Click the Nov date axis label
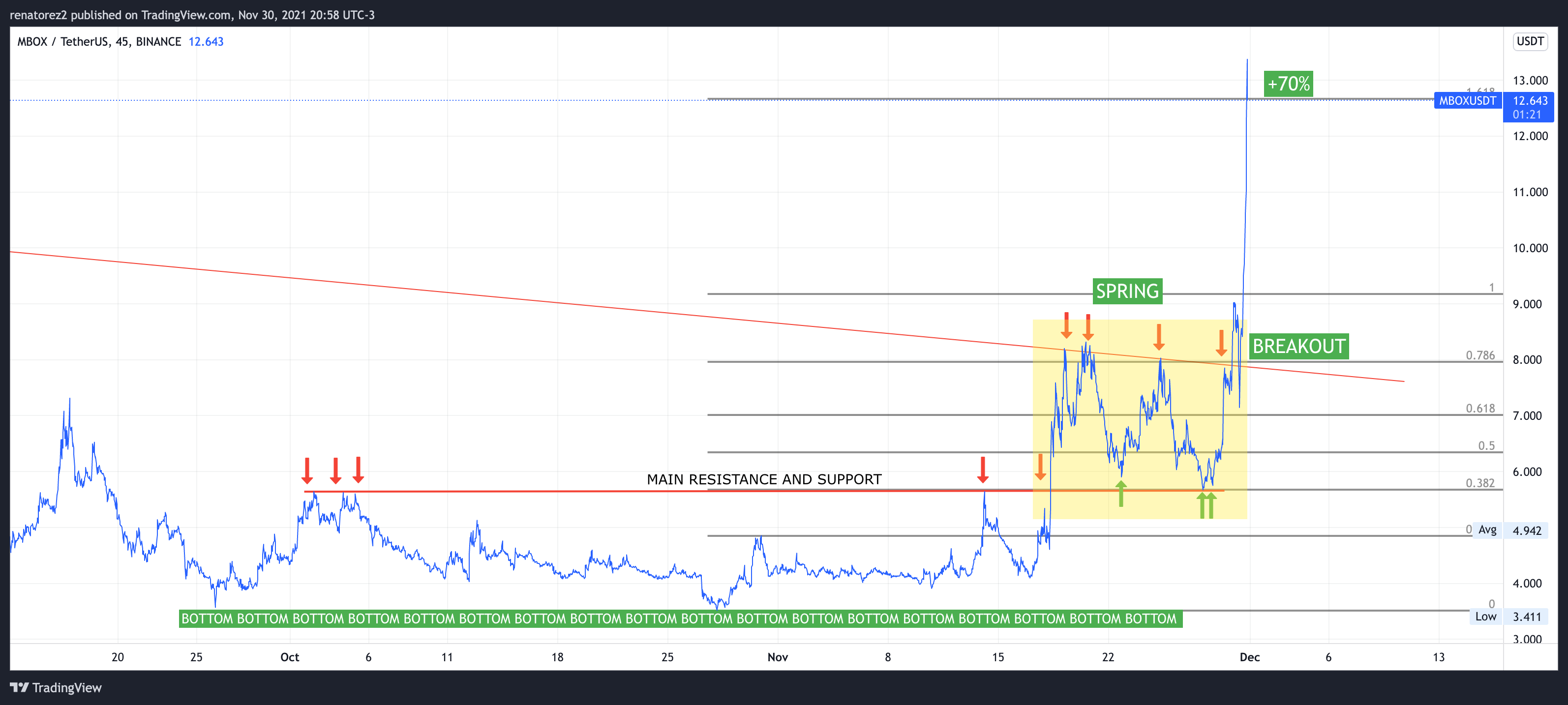The image size is (1568, 705). click(777, 657)
